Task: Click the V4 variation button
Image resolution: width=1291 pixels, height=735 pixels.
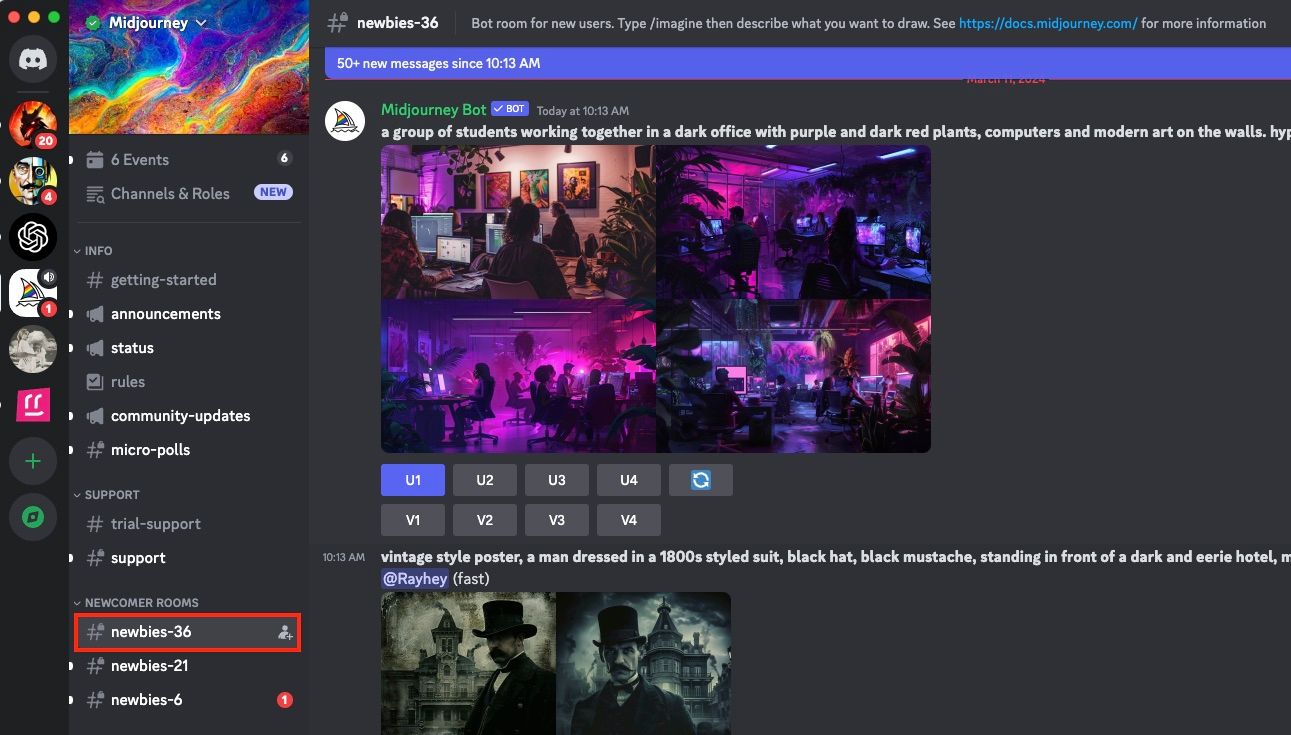Action: pyautogui.click(x=629, y=520)
